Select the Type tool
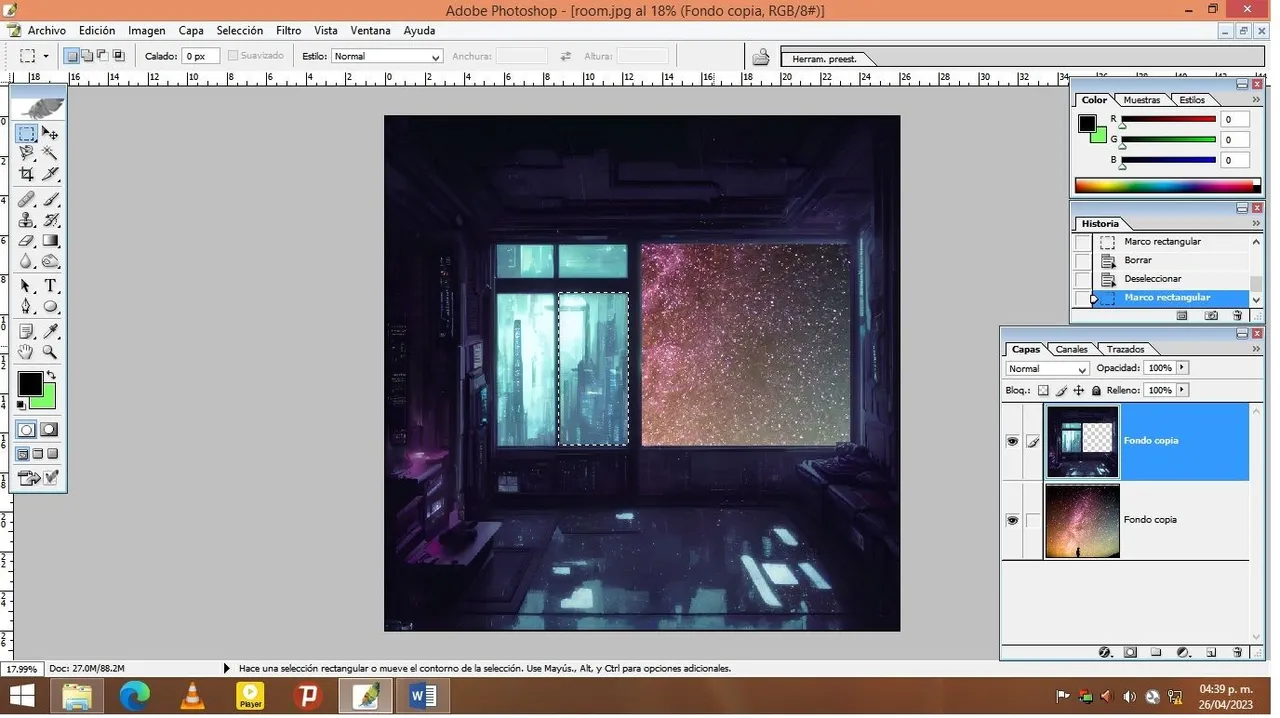This screenshot has width=1280, height=718. tap(50, 286)
